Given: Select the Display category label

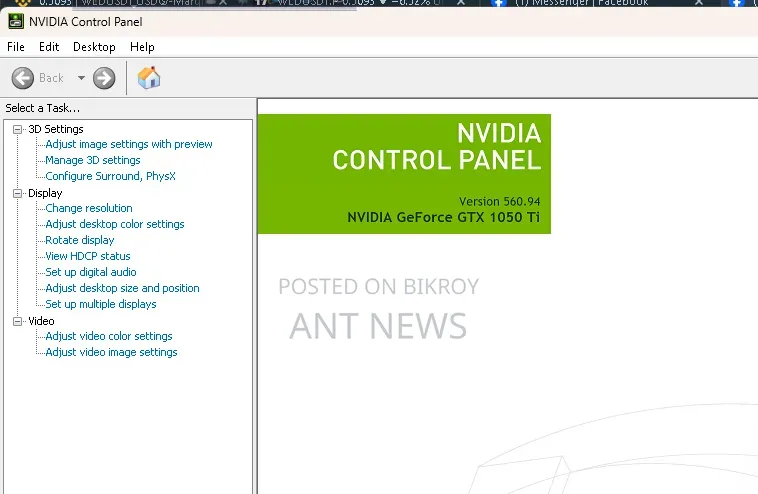Looking at the screenshot, I should [45, 193].
